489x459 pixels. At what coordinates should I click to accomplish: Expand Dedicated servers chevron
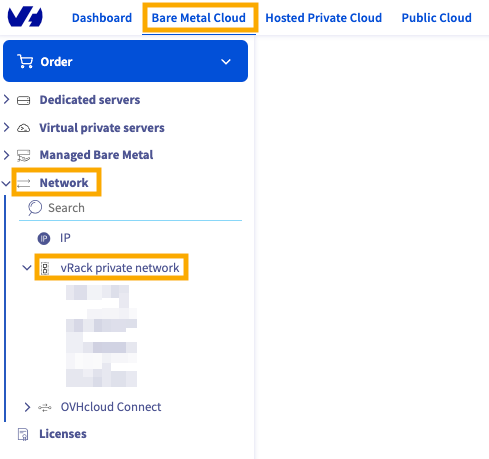6,99
